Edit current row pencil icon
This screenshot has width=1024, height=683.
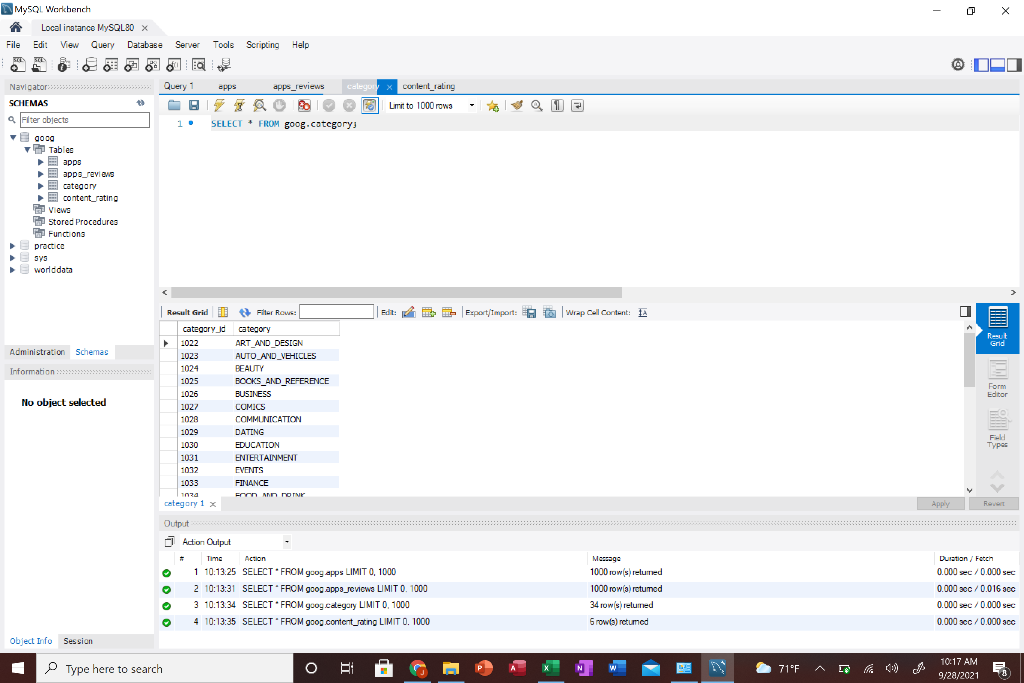coord(408,312)
